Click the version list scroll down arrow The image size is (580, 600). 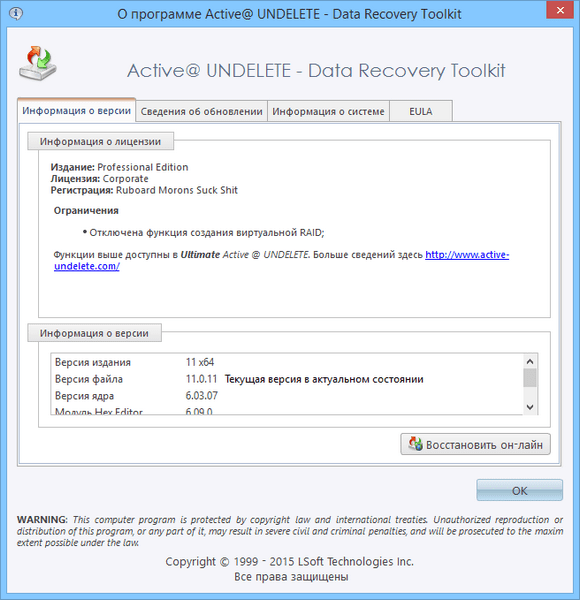pyautogui.click(x=530, y=407)
